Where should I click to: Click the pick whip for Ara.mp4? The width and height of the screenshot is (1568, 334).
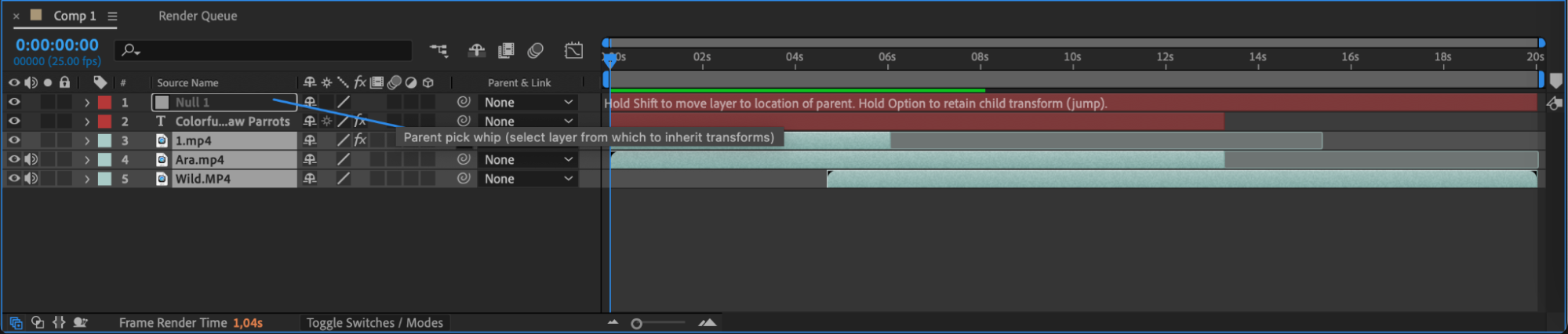[x=464, y=159]
